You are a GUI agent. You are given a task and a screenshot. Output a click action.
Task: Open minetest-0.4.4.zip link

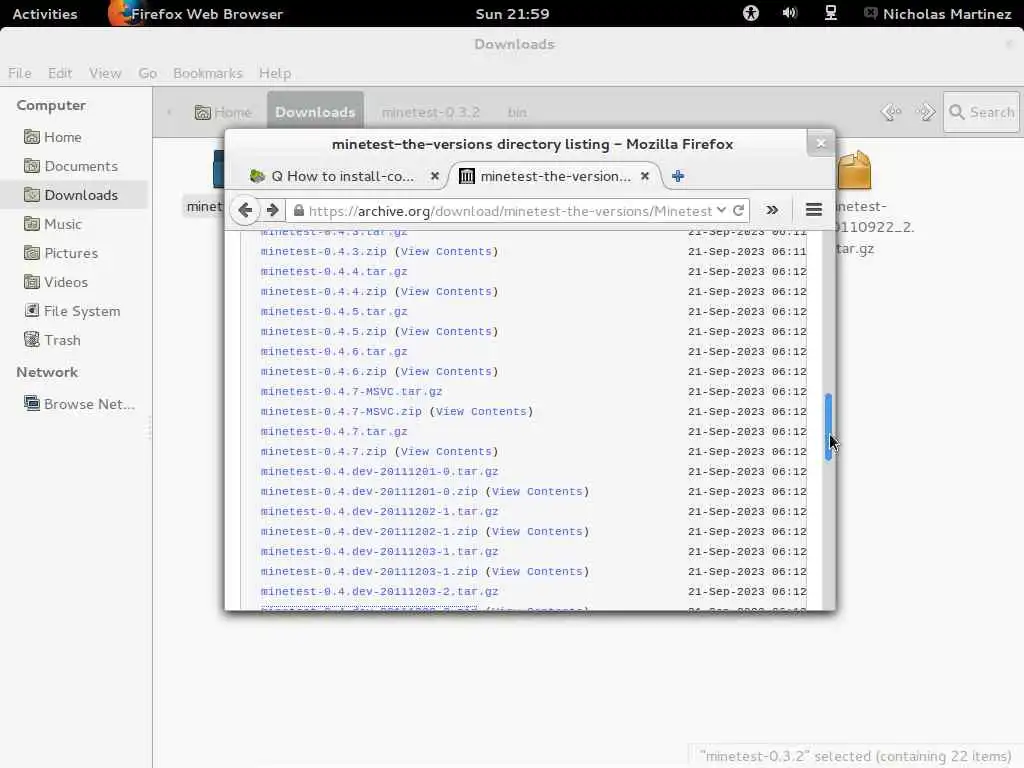point(323,291)
